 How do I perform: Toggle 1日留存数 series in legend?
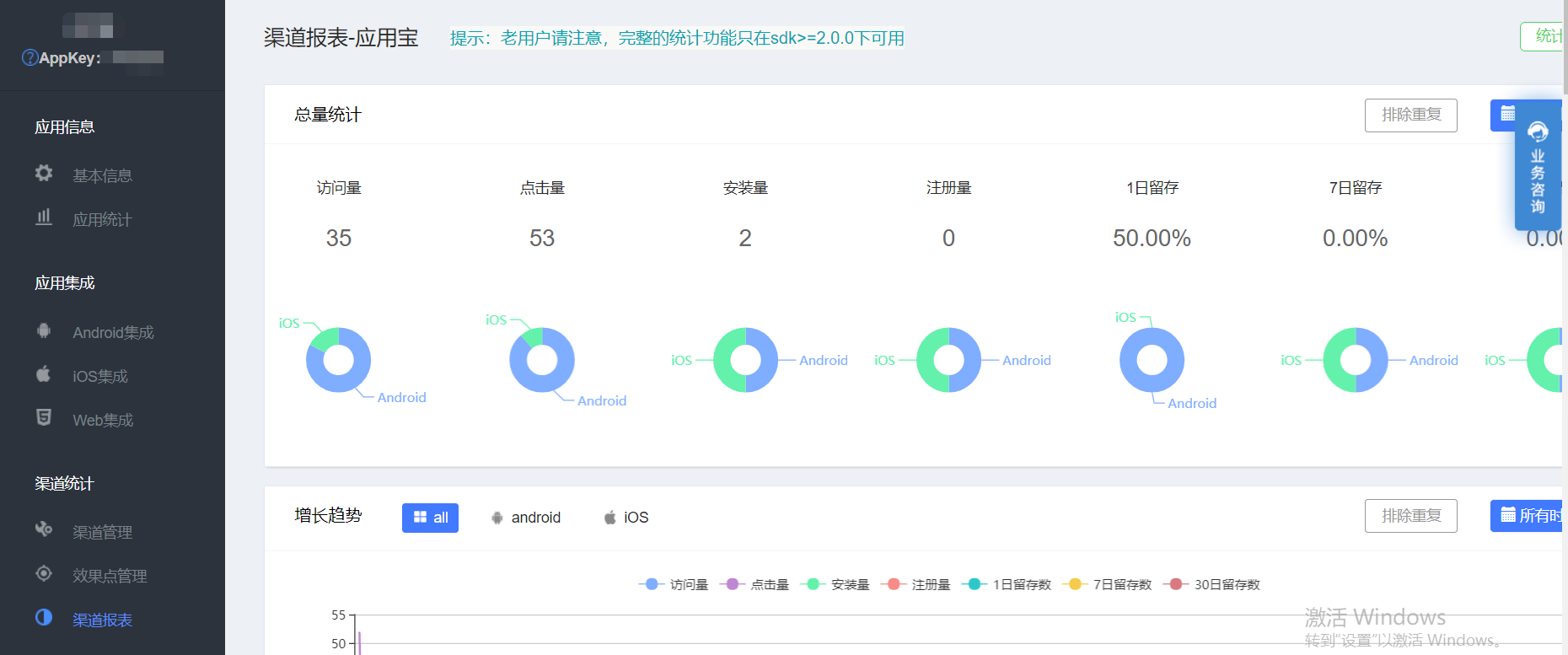click(x=1007, y=584)
